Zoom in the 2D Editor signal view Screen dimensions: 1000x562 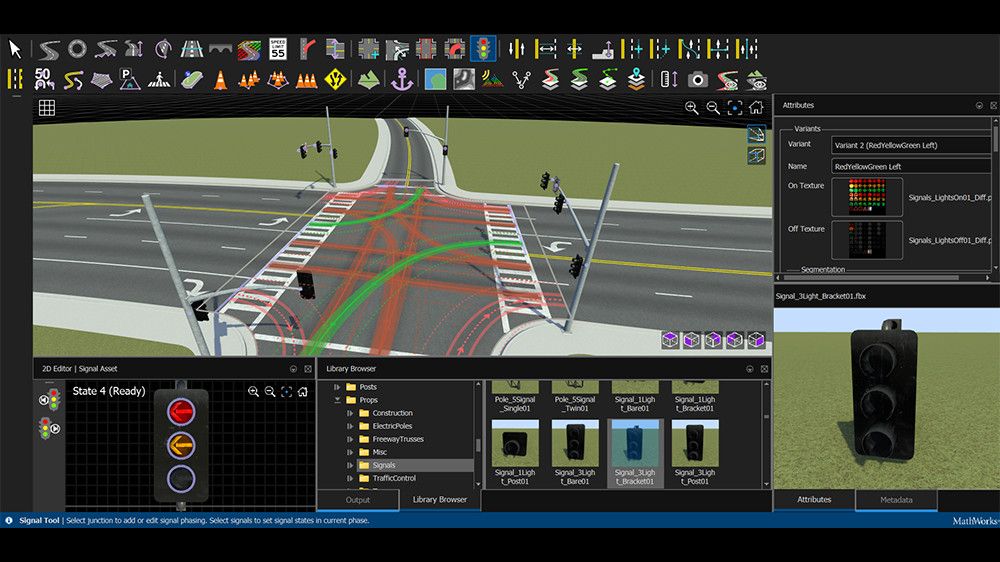tap(254, 392)
